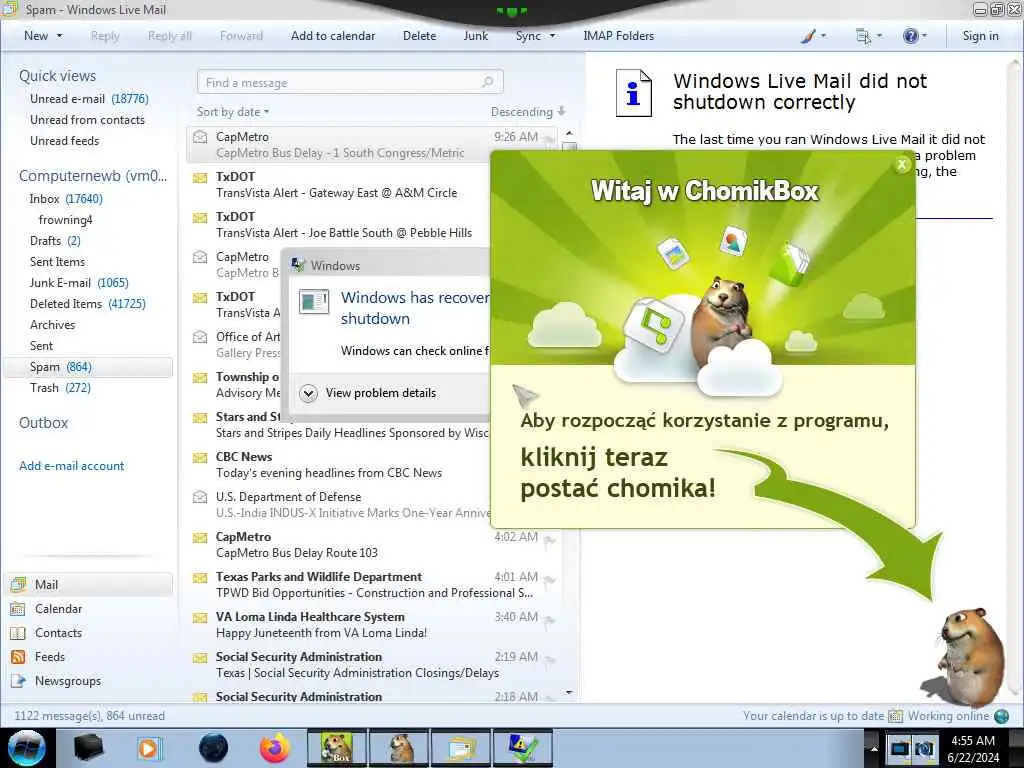The width and height of the screenshot is (1024, 768).
Task: Click envelope icon of CapMetro 9:26 AM message
Action: 200,136
